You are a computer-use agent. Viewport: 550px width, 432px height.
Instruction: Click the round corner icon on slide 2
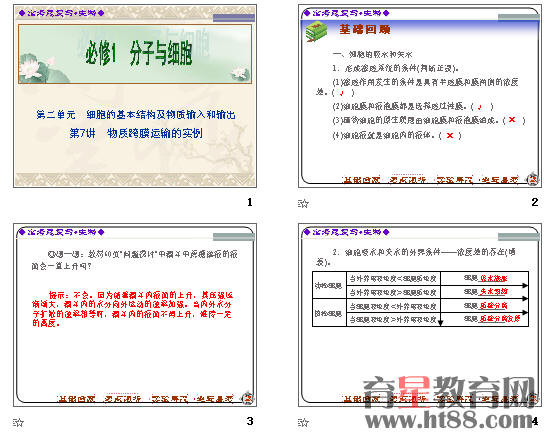[532, 178]
